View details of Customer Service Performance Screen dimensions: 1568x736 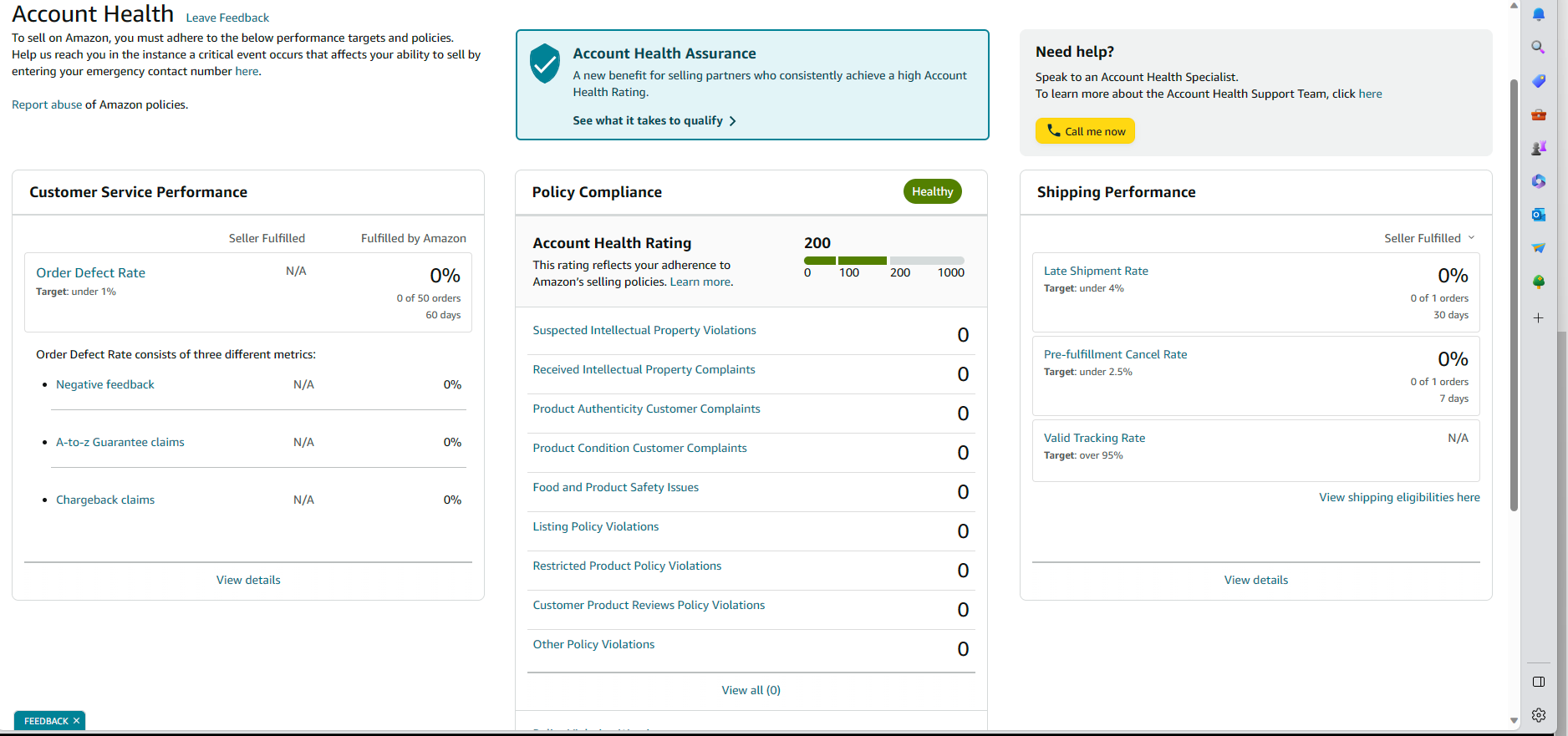248,580
